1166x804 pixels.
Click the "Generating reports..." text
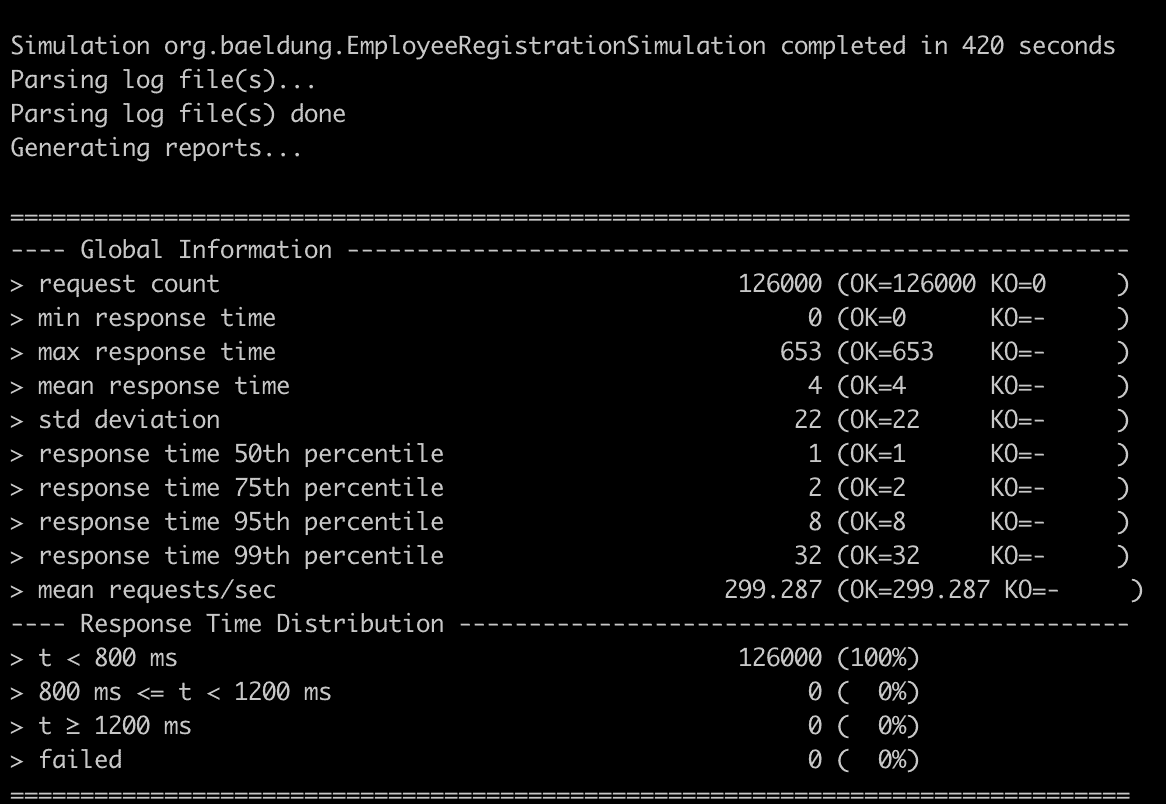click(156, 148)
